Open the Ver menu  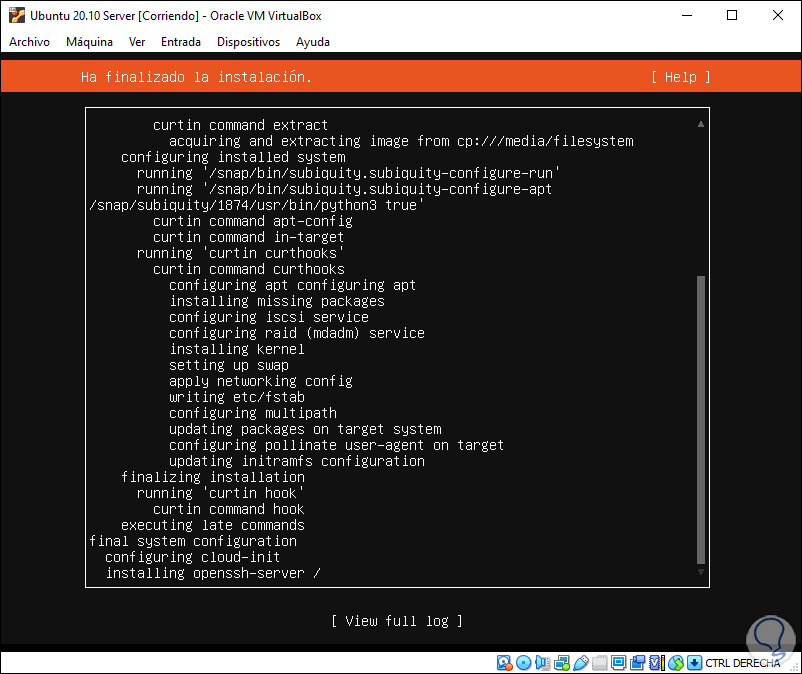click(x=137, y=42)
